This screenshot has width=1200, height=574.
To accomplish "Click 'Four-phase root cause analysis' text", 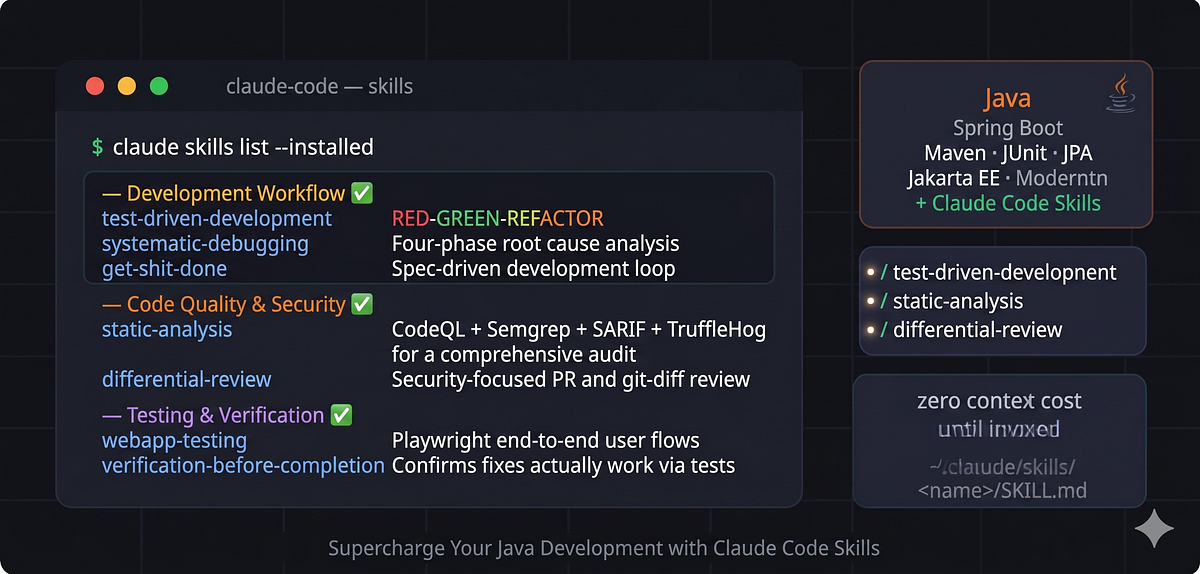I will [536, 243].
